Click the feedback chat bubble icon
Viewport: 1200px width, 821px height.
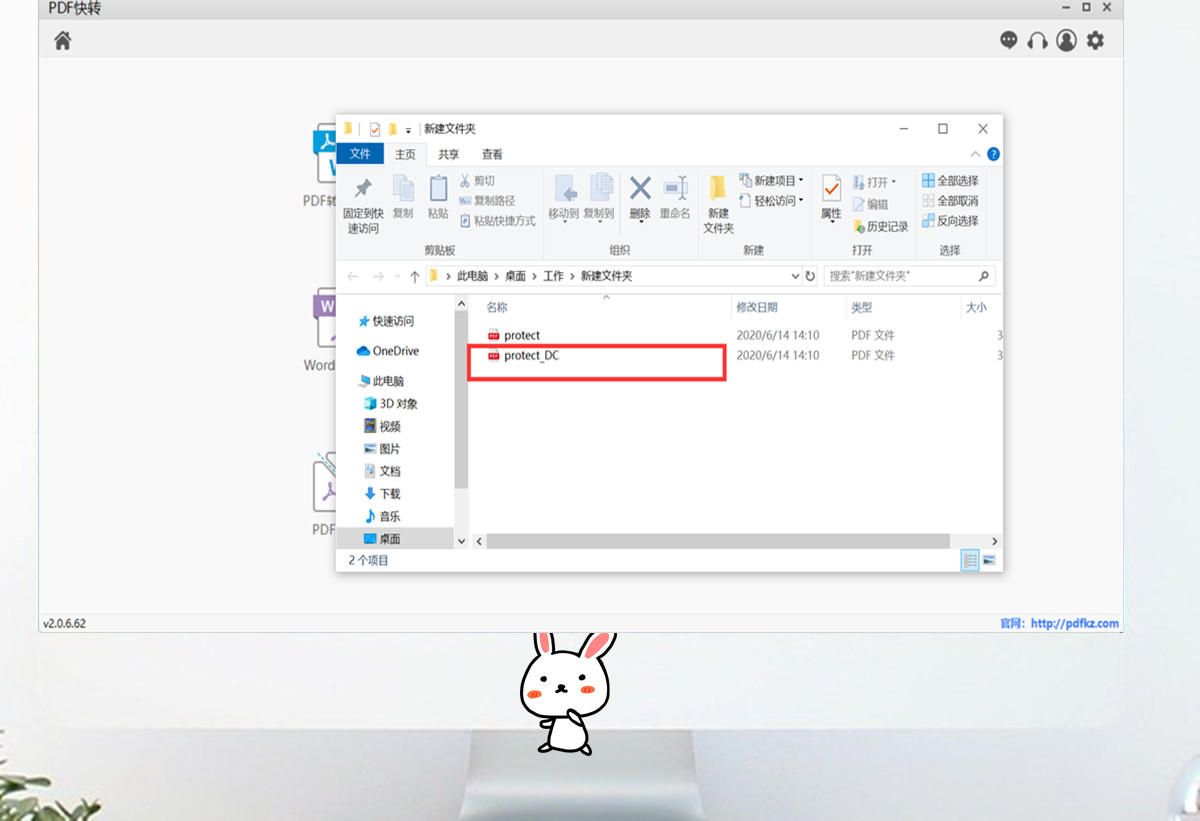[x=1008, y=40]
